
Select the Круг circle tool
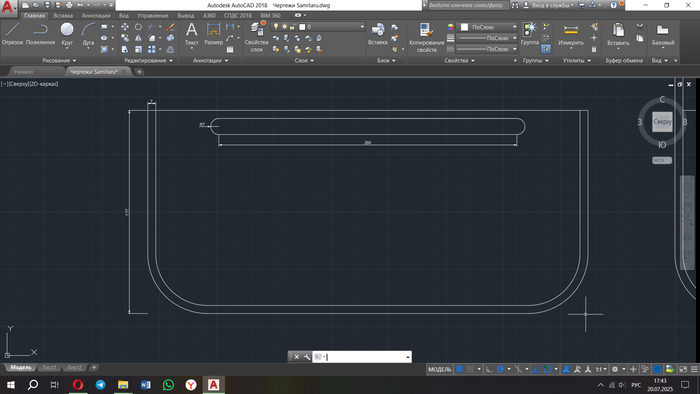(67, 34)
